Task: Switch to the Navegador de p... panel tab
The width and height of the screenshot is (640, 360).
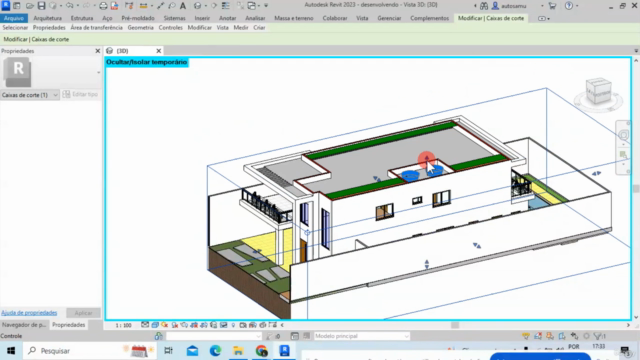Action: coord(24,325)
